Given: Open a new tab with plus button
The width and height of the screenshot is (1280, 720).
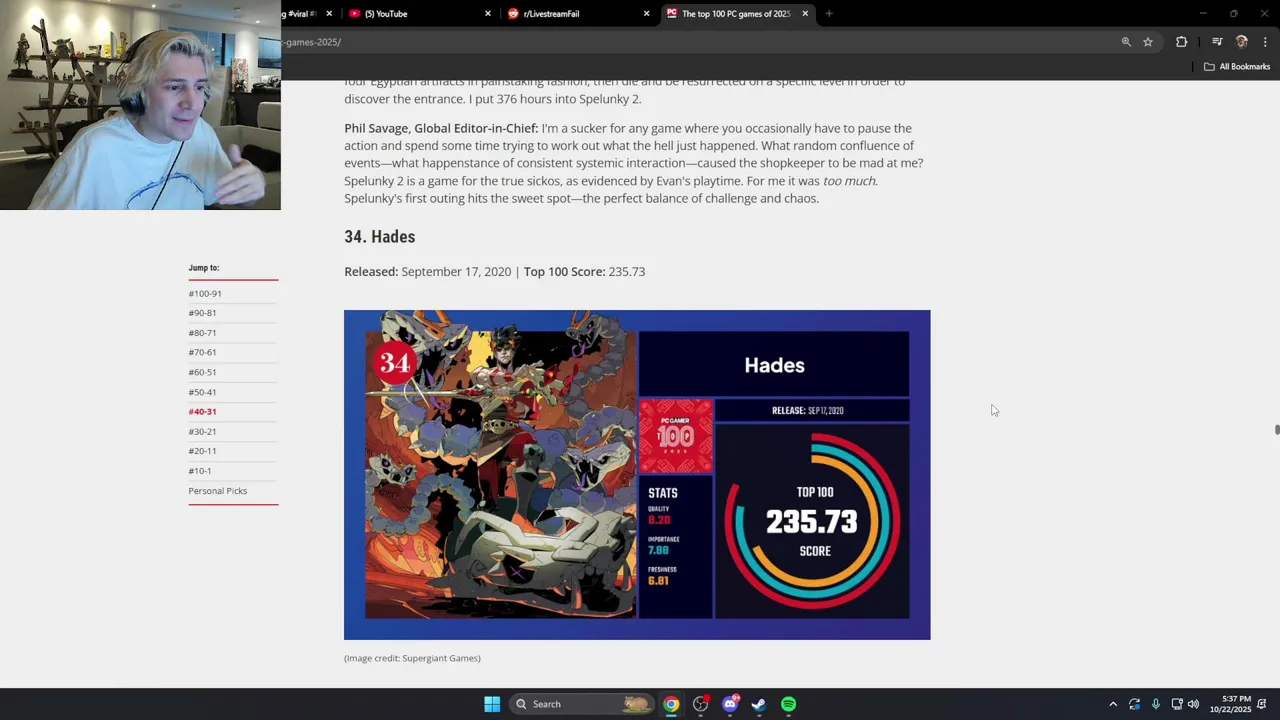Looking at the screenshot, I should click(x=829, y=14).
